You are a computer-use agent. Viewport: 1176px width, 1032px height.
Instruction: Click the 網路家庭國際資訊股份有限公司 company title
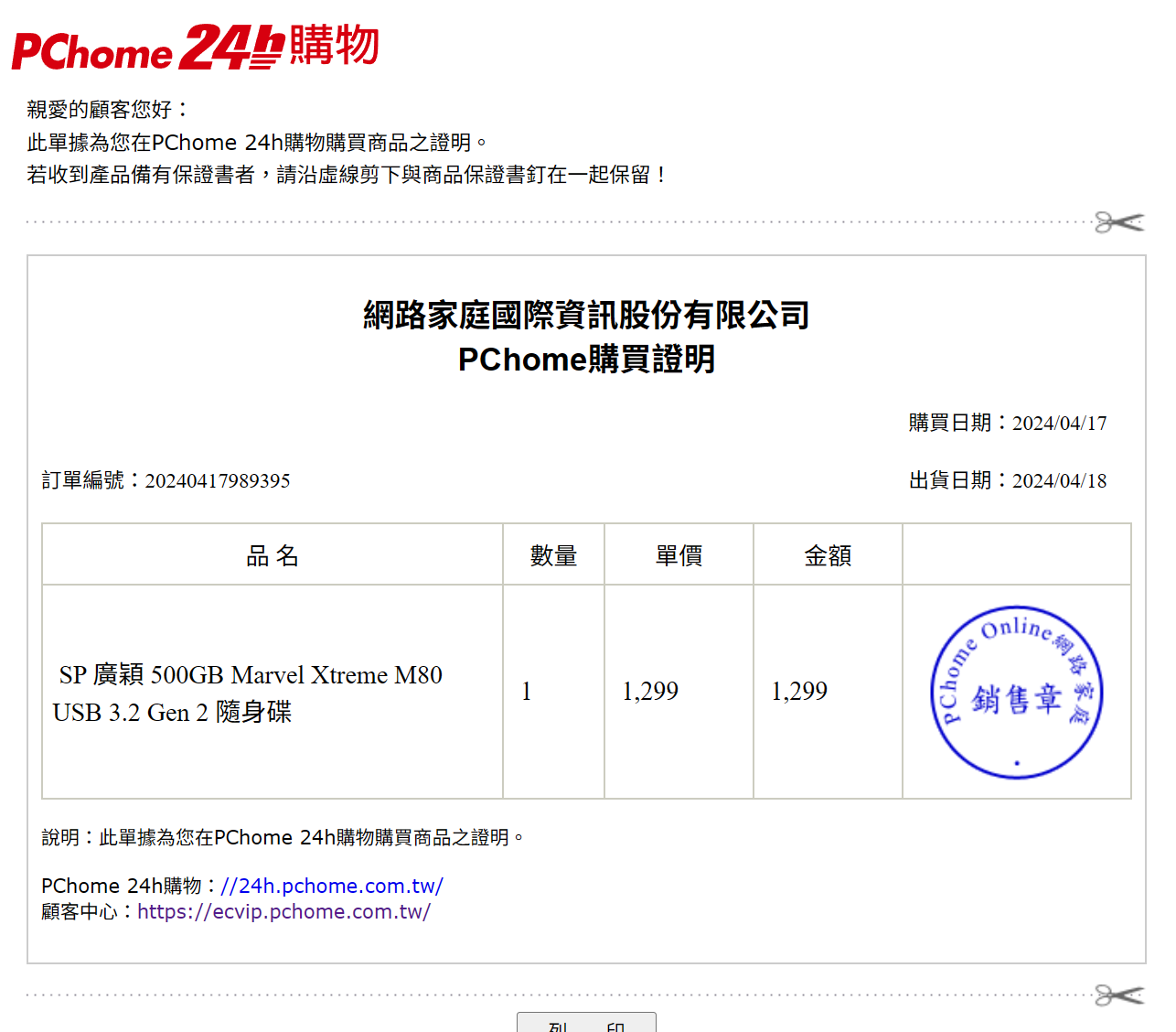(586, 316)
